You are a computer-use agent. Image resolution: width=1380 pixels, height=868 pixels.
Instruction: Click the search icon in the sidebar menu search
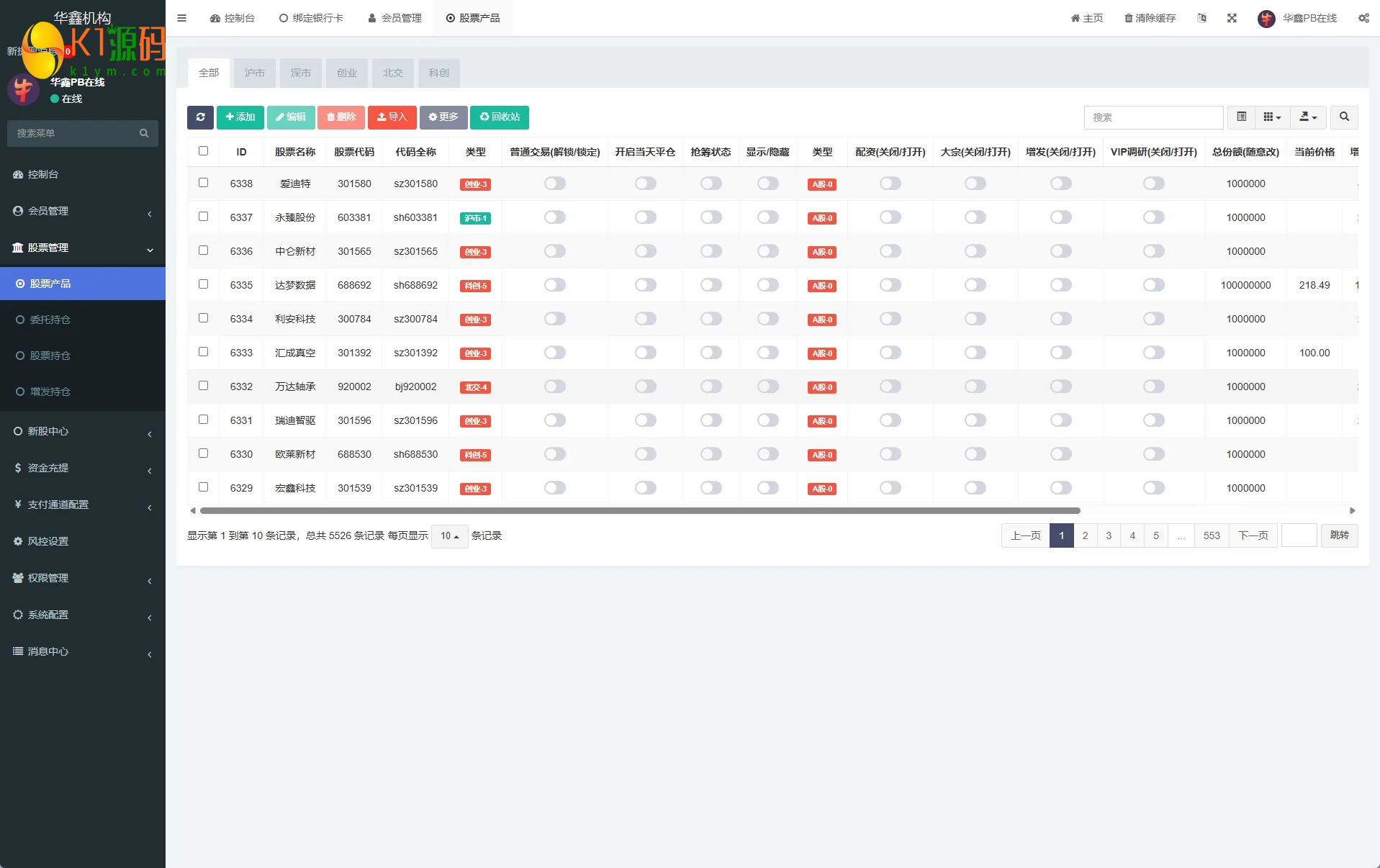point(144,133)
